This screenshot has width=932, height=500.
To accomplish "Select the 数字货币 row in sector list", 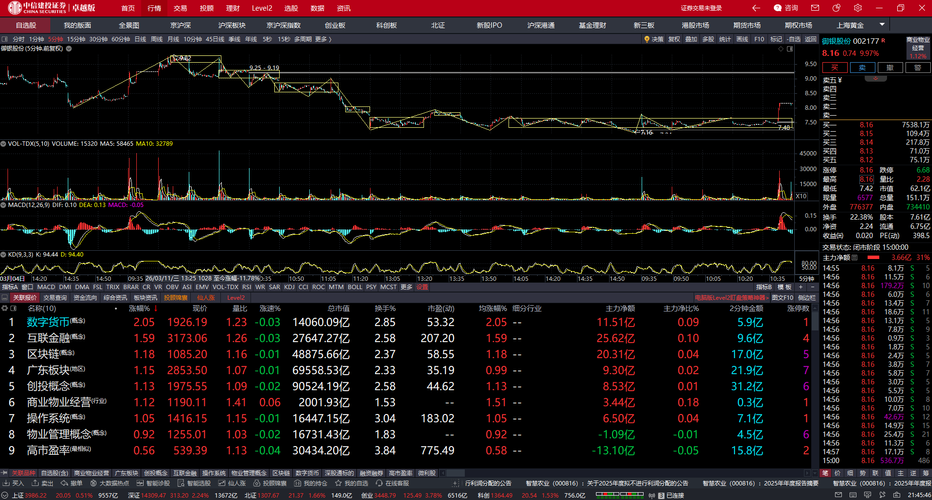I will click(x=46, y=322).
